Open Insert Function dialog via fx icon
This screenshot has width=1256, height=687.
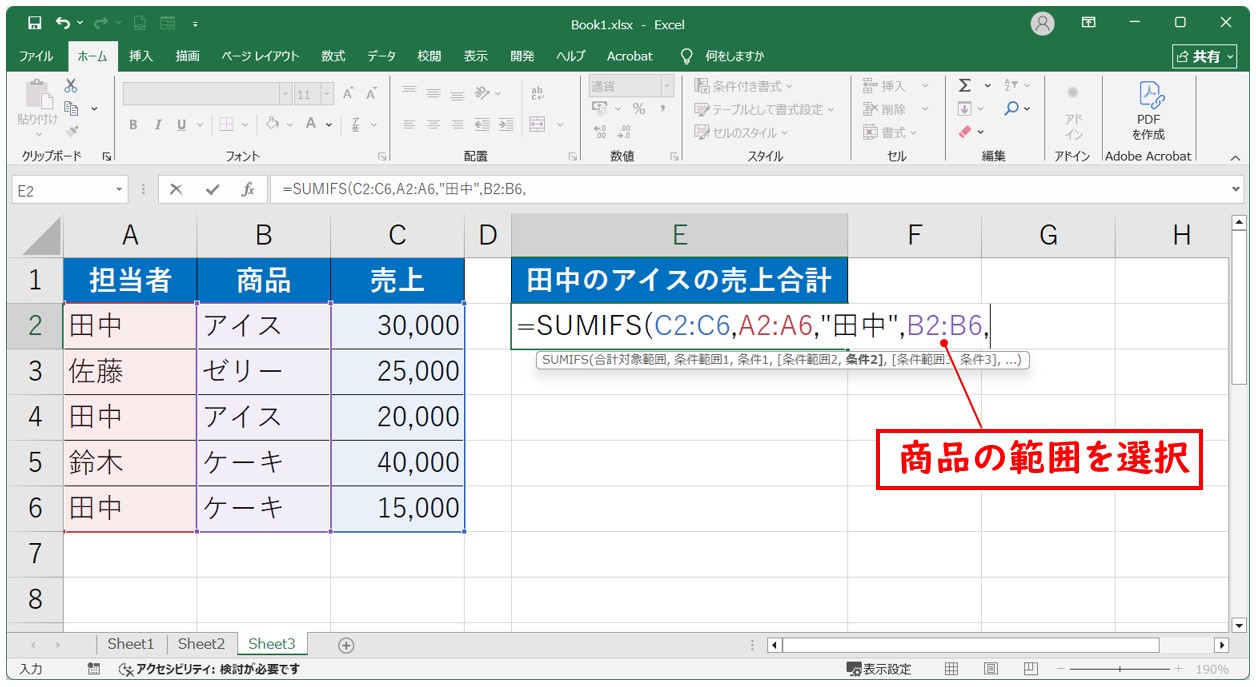(247, 189)
